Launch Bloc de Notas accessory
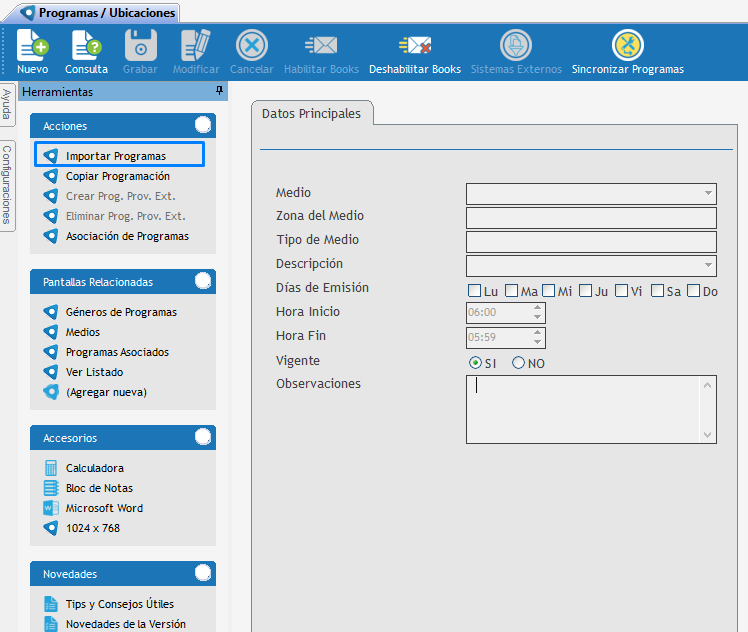 [x=99, y=488]
